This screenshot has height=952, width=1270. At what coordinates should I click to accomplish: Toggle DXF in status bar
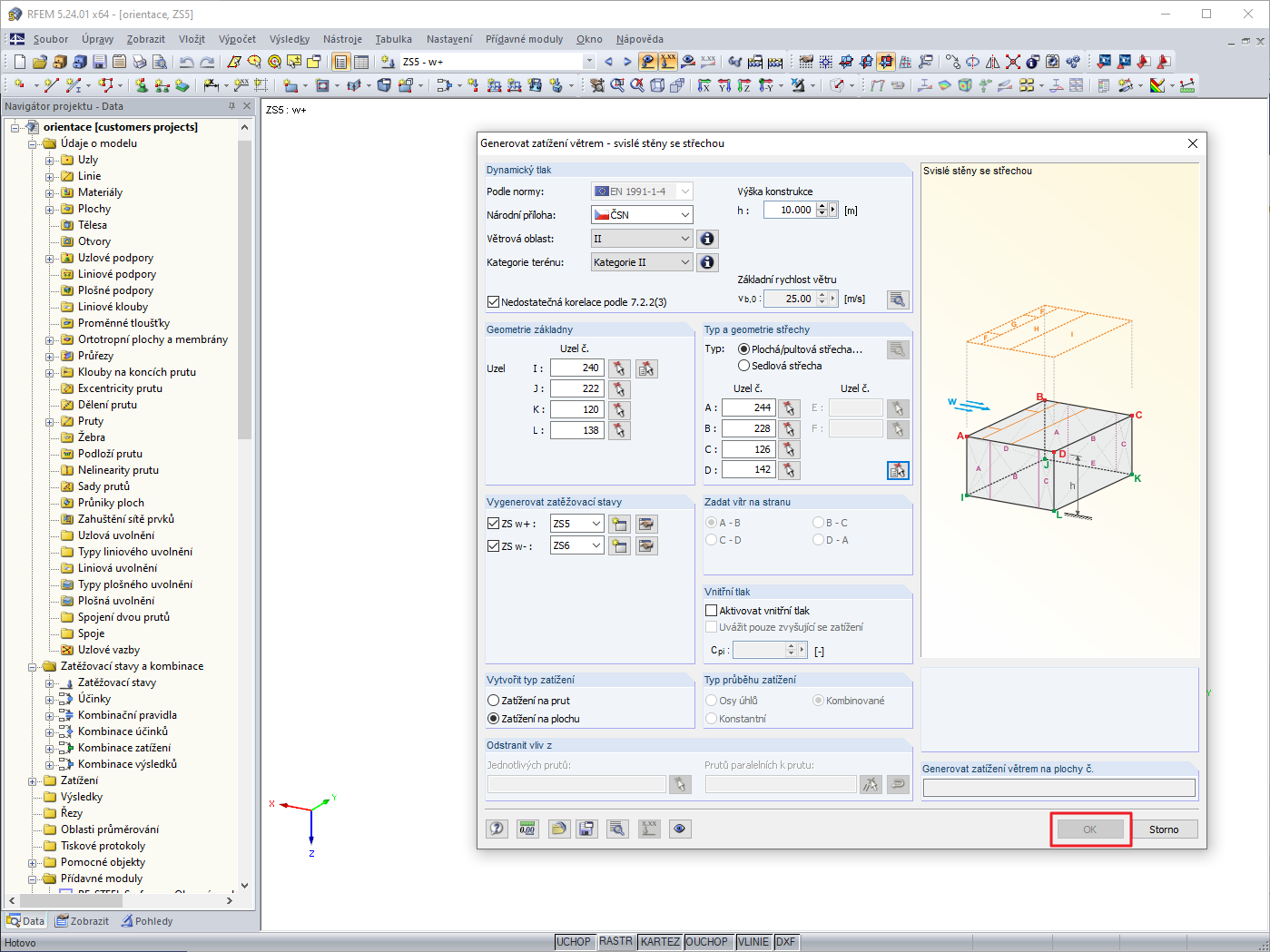(785, 942)
